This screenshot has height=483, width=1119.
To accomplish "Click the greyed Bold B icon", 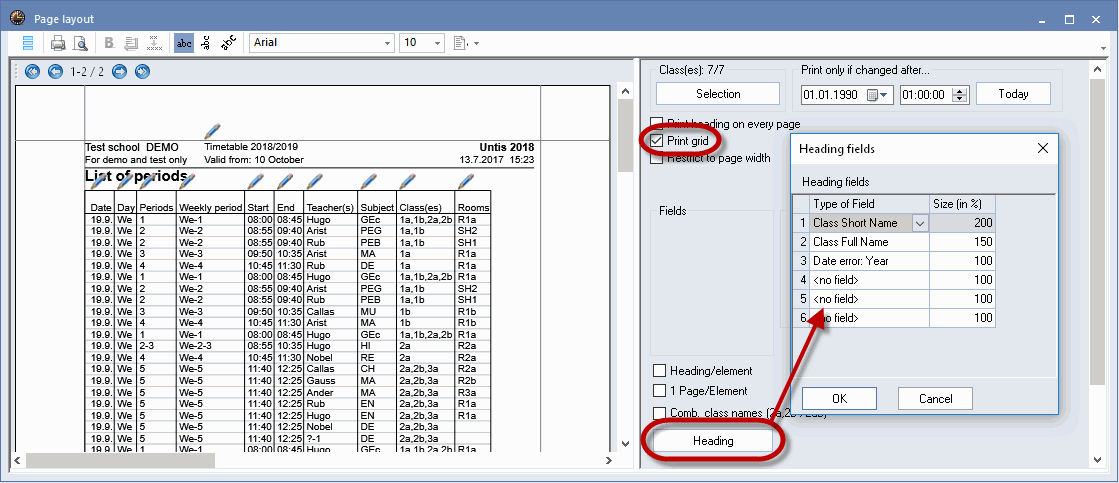I will (110, 43).
